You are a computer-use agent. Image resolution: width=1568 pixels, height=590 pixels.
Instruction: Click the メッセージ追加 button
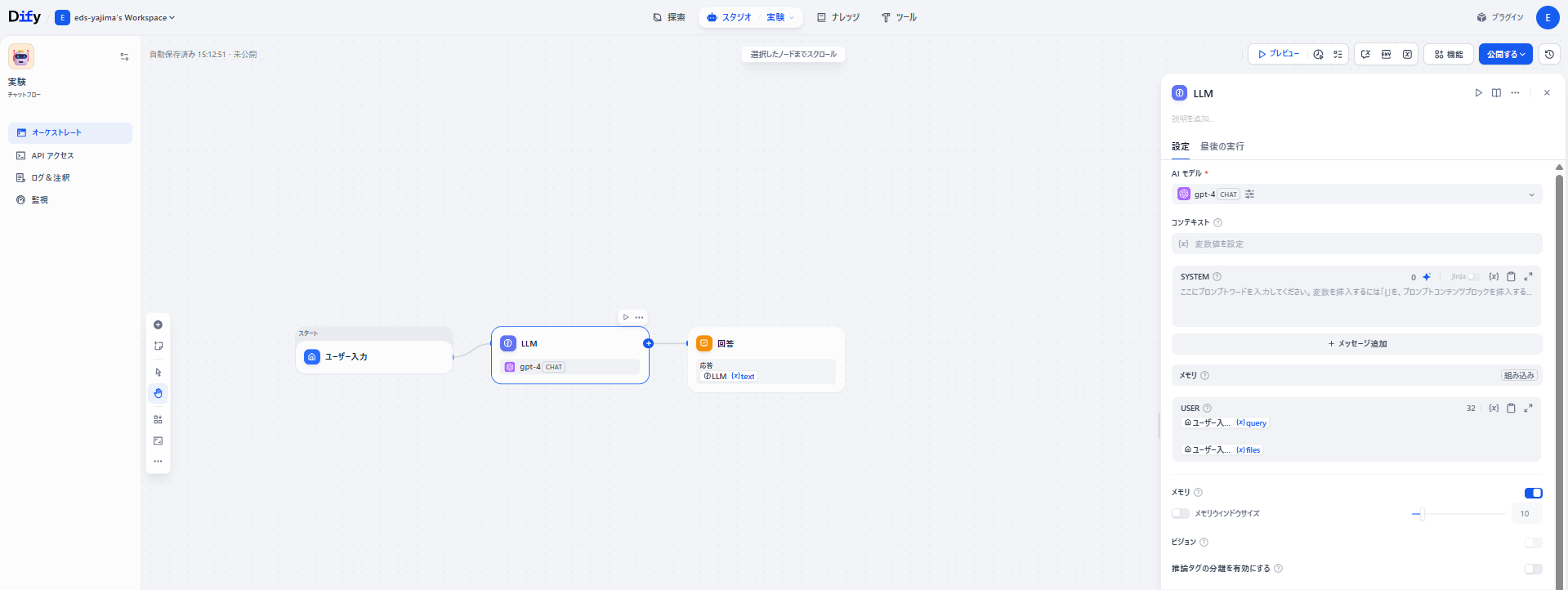[x=1356, y=344]
